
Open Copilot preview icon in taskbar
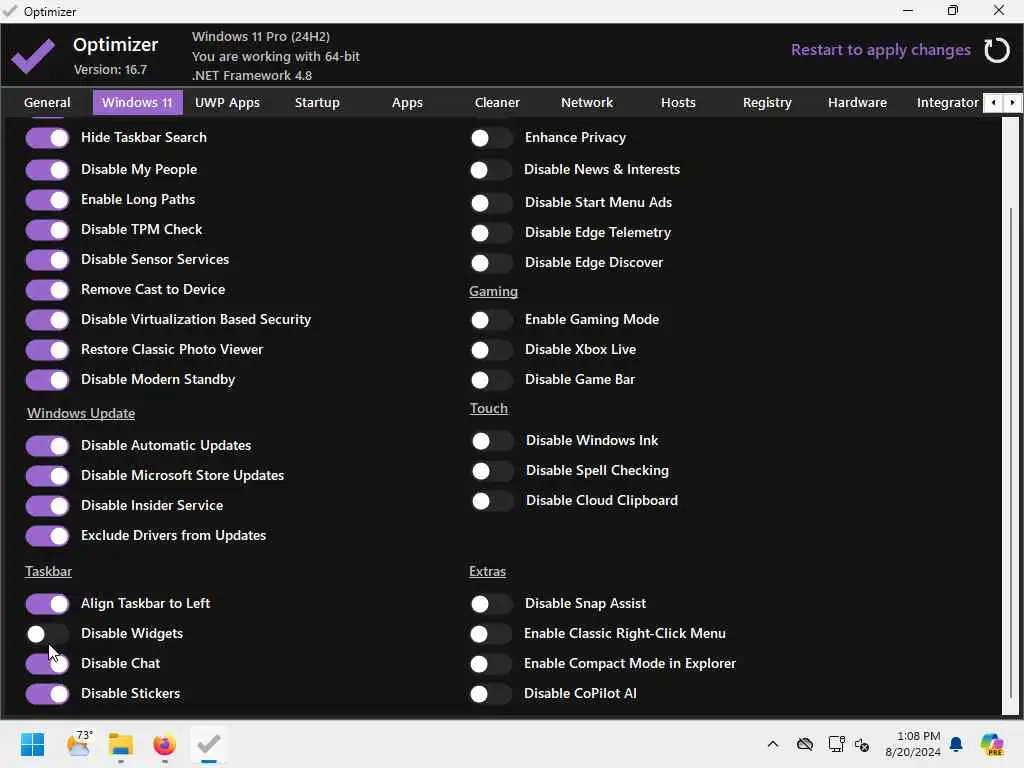coord(992,744)
